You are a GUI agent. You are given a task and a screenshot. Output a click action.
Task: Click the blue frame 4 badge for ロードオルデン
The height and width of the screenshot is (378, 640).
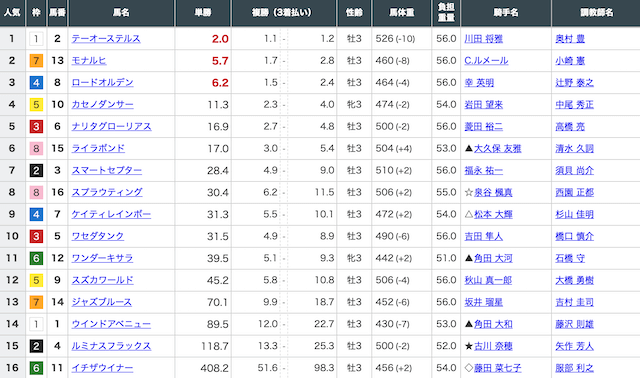click(x=36, y=83)
